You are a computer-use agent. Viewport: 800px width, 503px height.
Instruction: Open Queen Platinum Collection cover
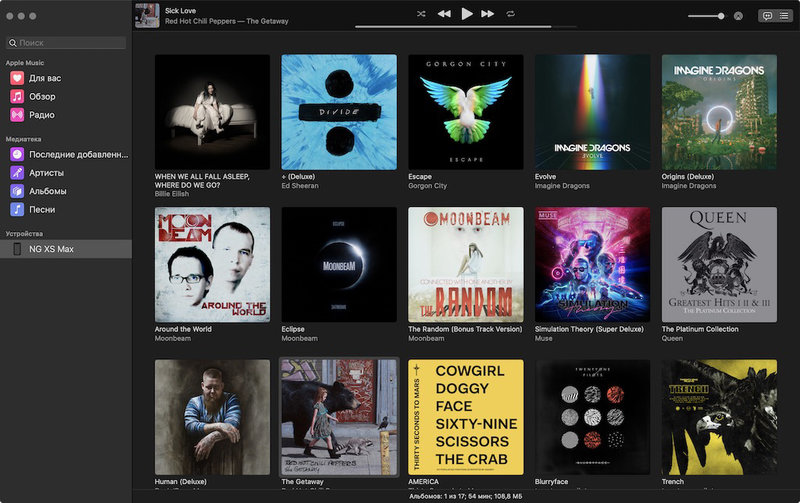tap(719, 264)
